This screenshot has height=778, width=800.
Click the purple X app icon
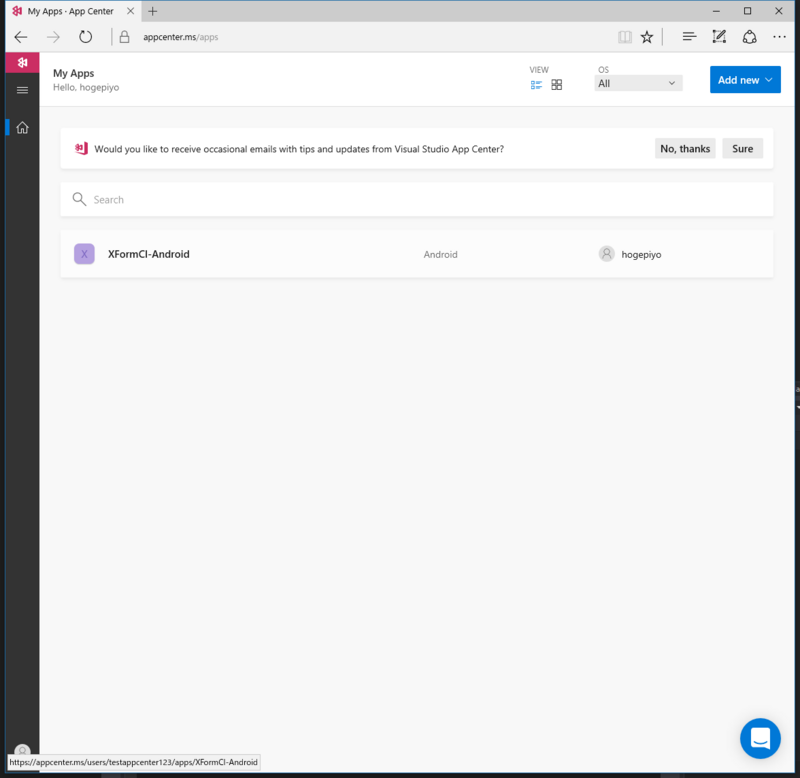84,254
